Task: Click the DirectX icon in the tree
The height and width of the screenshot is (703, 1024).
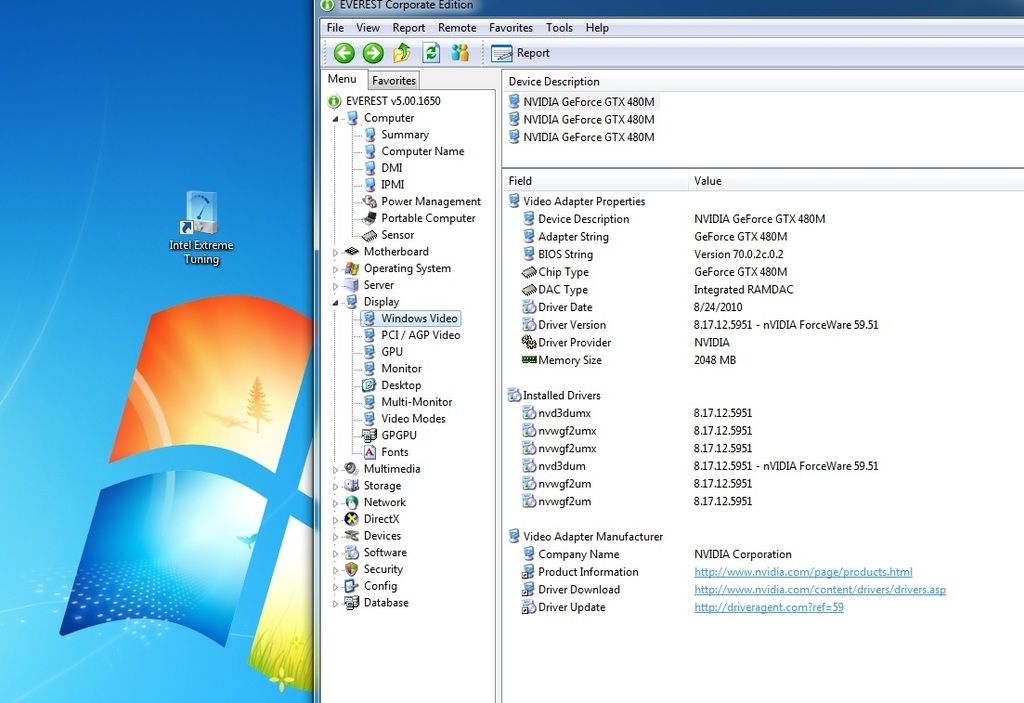Action: click(352, 519)
